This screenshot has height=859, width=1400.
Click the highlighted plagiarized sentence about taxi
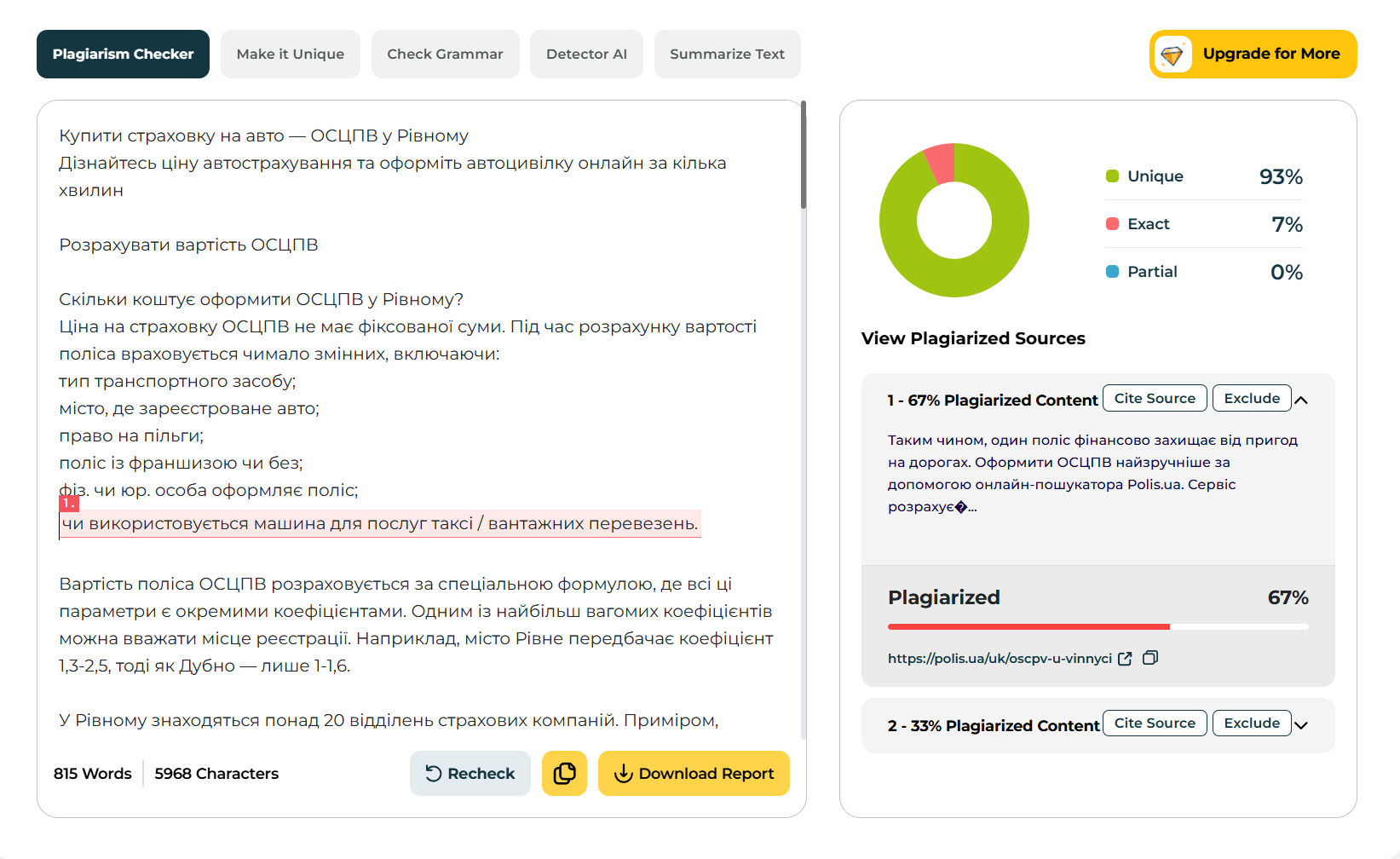(380, 523)
